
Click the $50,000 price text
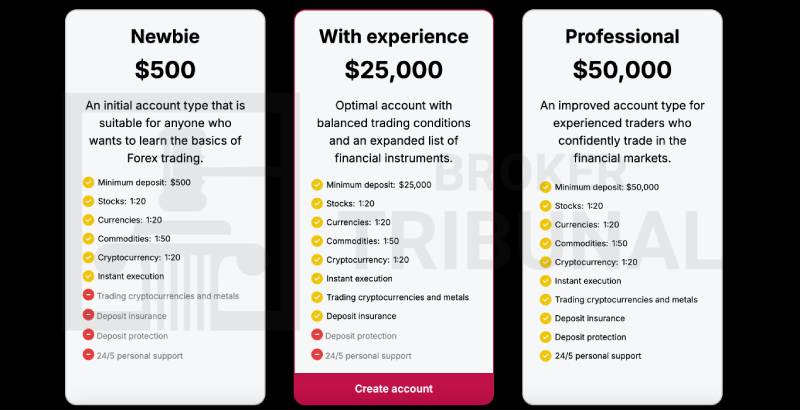(622, 70)
